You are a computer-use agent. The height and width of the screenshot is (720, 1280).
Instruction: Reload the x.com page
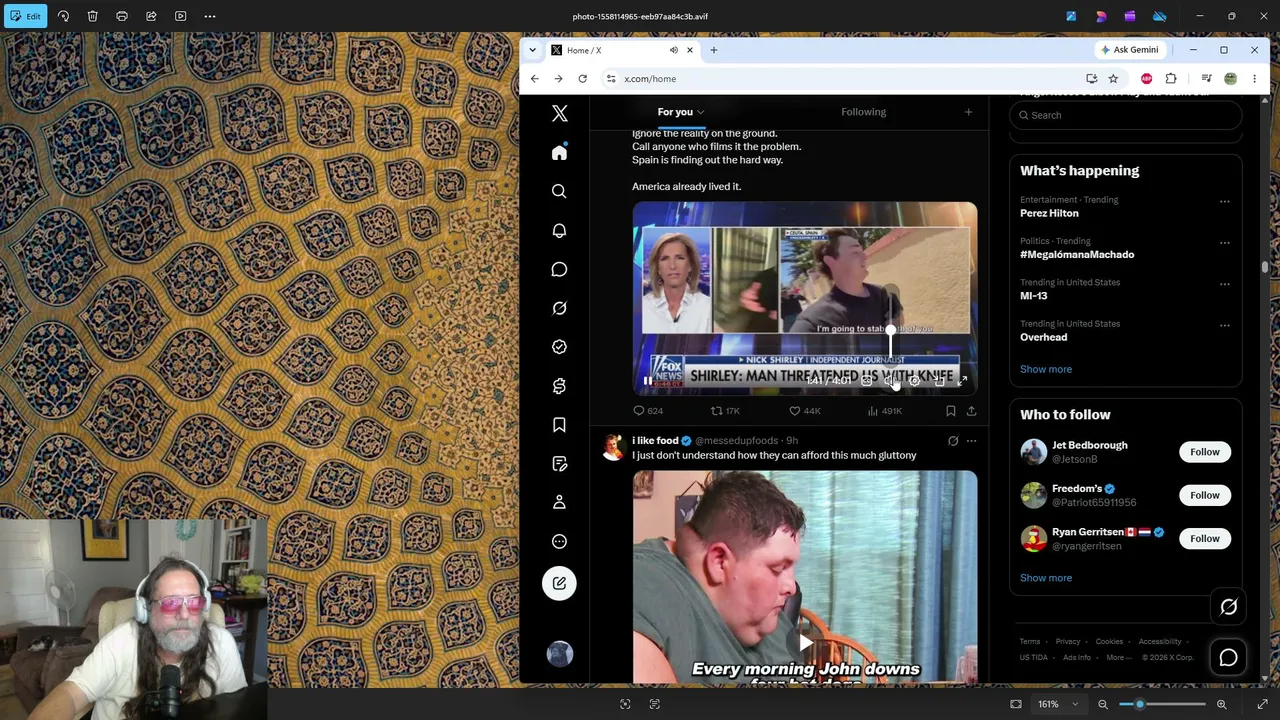(582, 79)
